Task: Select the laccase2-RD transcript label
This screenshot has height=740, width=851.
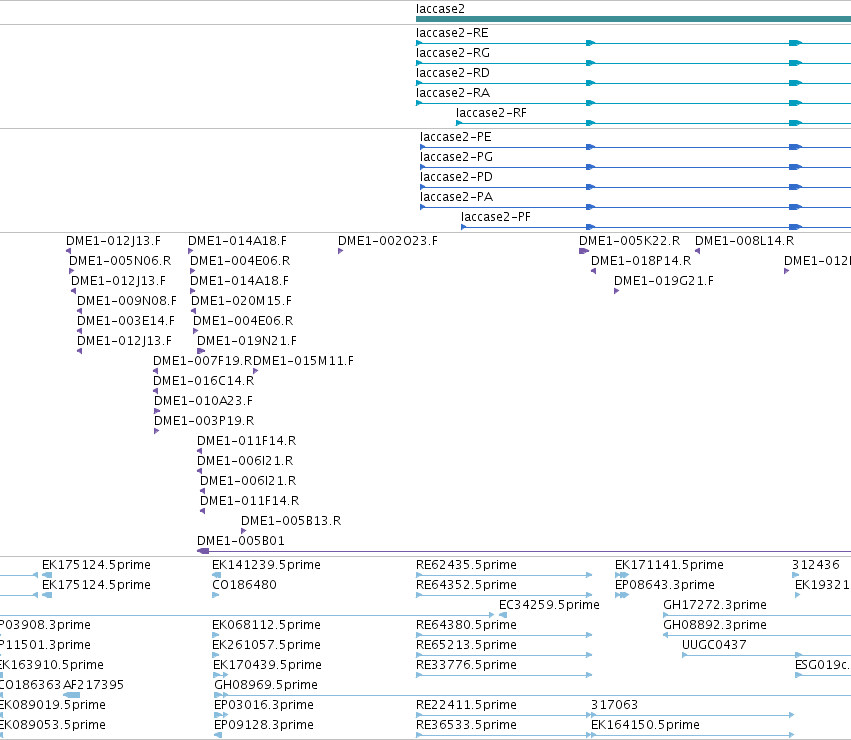Action: pos(453,73)
